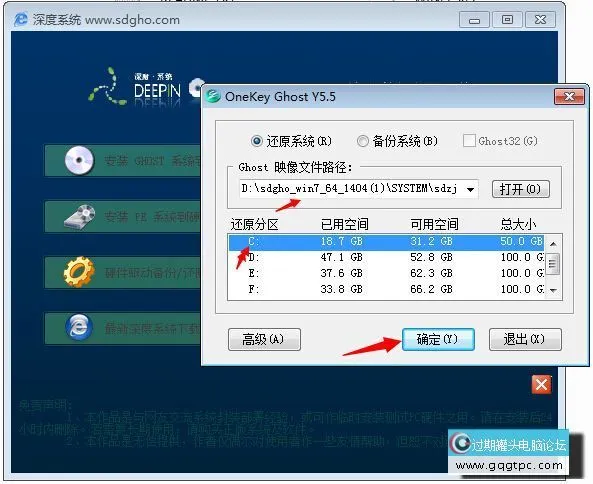Click the 高级(A) button

264,339
